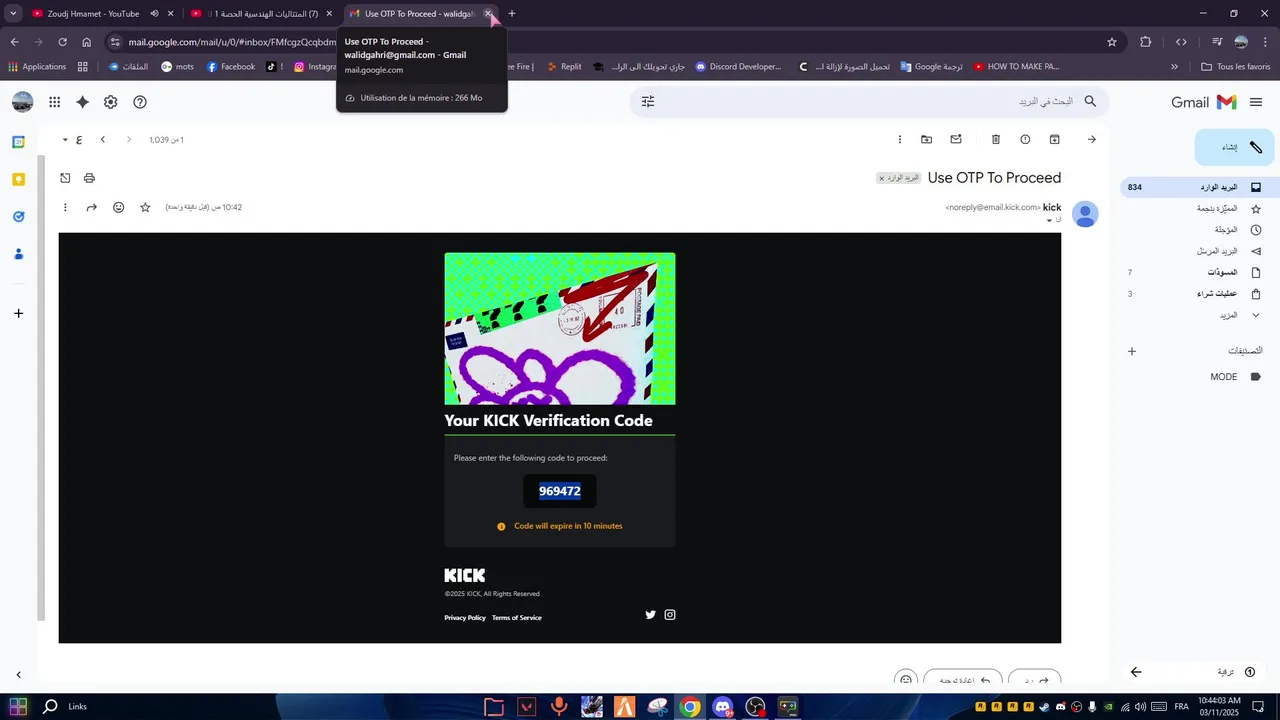Go back to inbox arrow
The image size is (1280, 720).
[x=1091, y=139]
